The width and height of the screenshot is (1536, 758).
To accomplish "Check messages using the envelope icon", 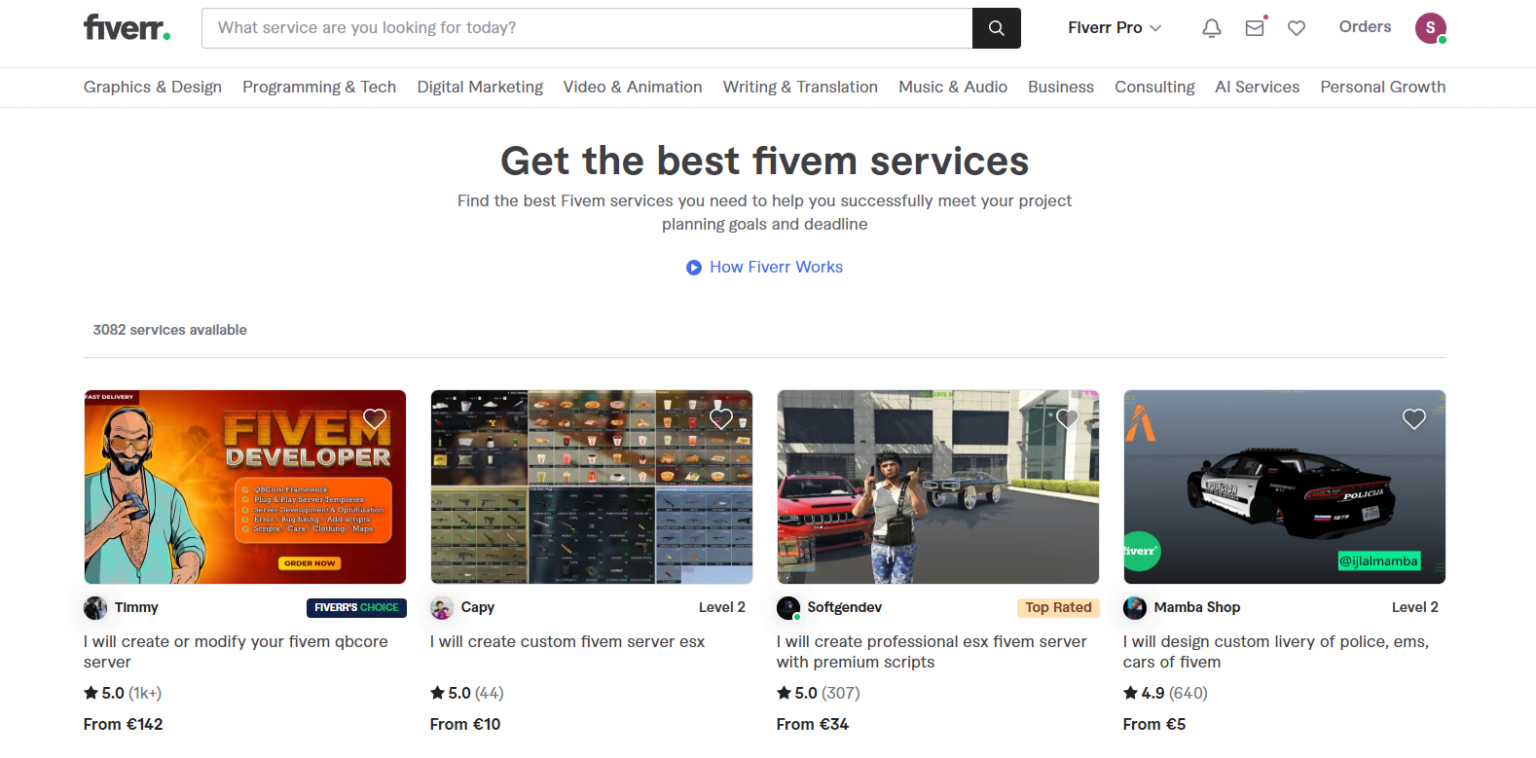I will [1254, 28].
